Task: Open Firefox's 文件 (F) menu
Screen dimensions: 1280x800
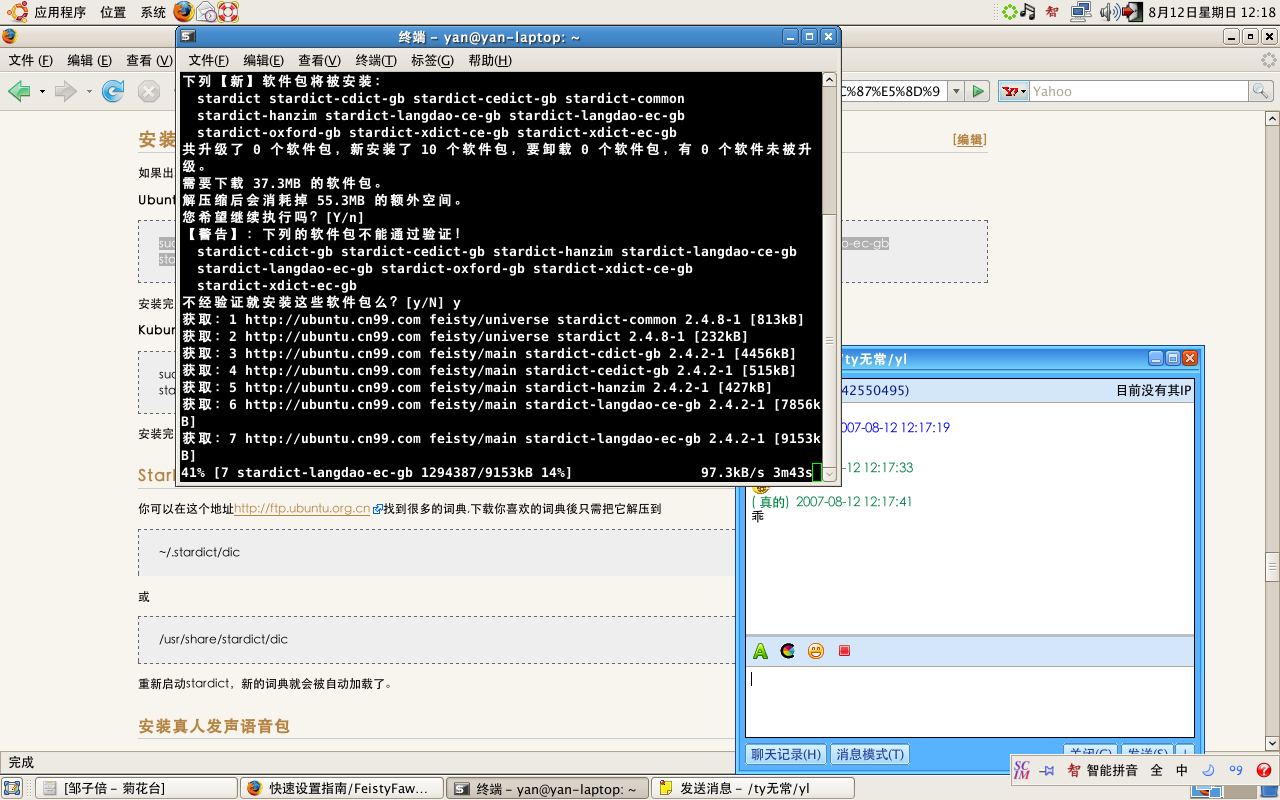Action: click(x=30, y=60)
